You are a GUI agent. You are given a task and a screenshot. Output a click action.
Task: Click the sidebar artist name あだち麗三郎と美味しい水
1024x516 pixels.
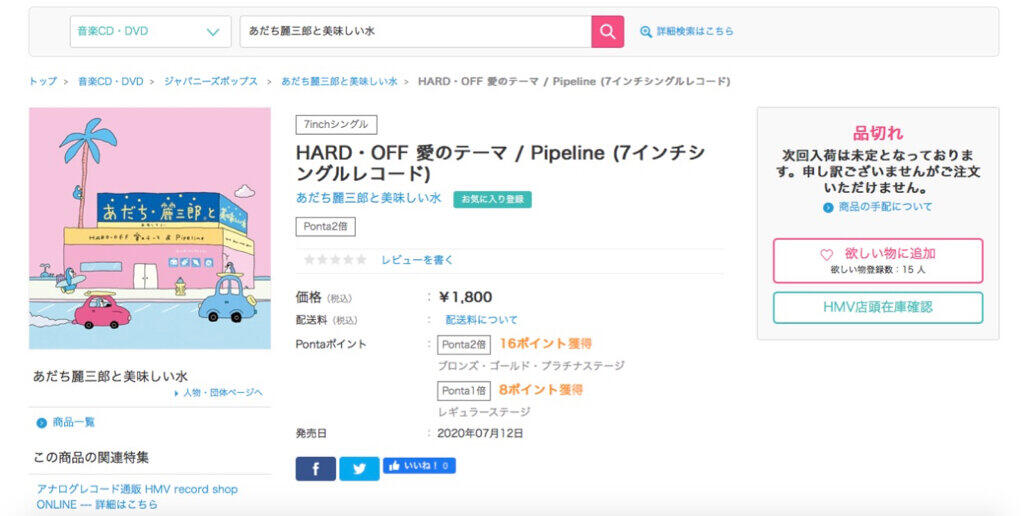110,376
